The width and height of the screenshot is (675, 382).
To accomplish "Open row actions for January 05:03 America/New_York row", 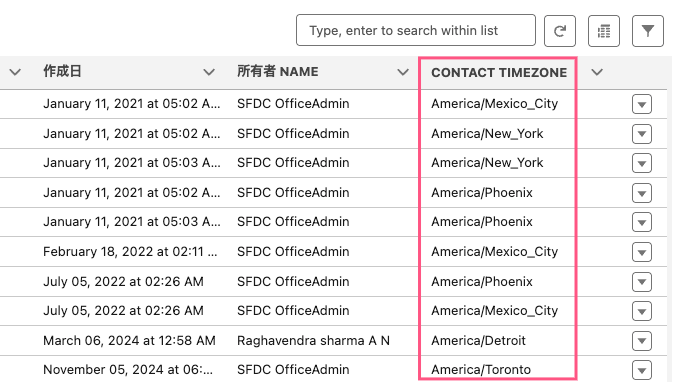I will [x=642, y=163].
